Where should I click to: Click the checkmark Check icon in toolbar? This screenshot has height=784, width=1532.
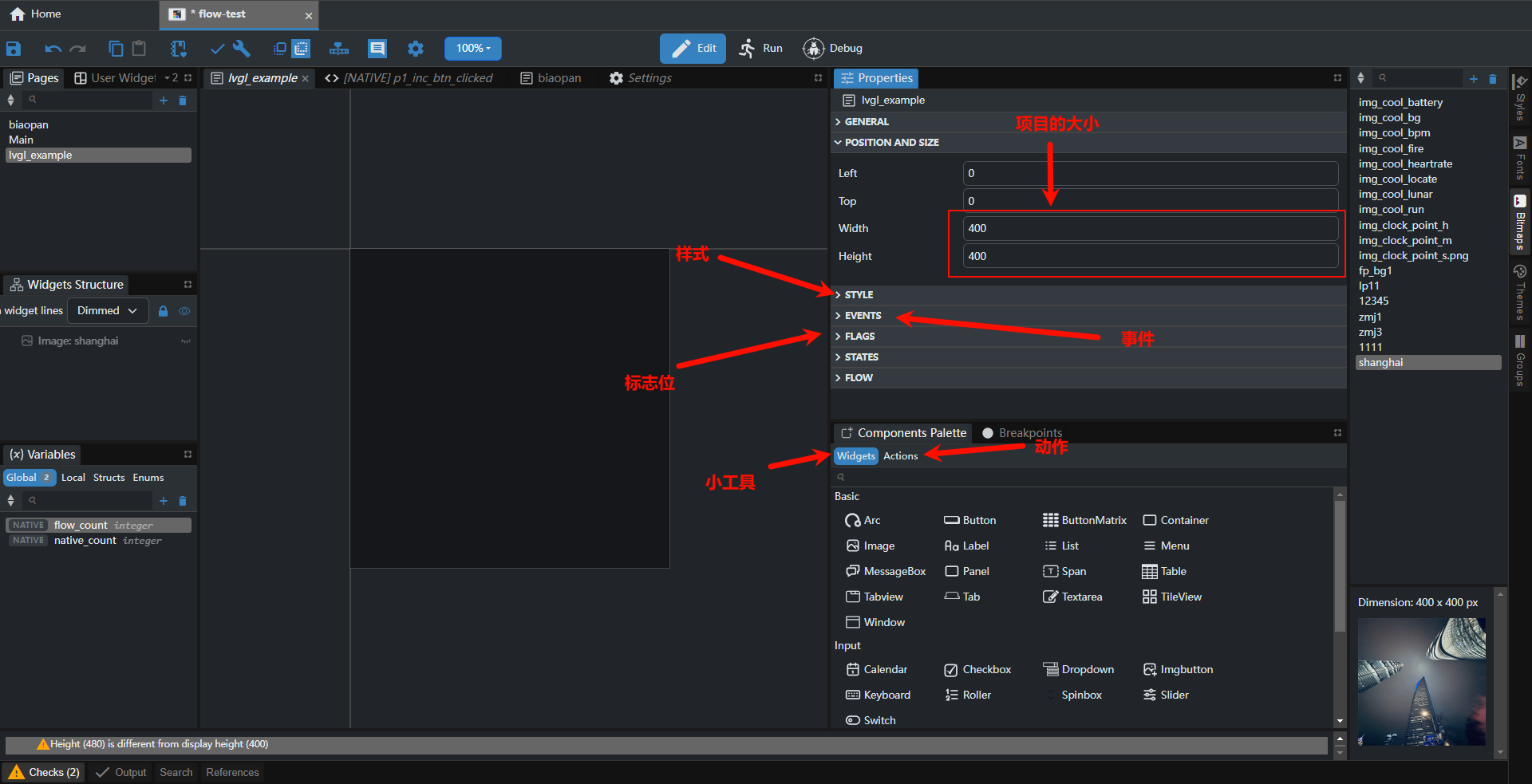coord(217,49)
